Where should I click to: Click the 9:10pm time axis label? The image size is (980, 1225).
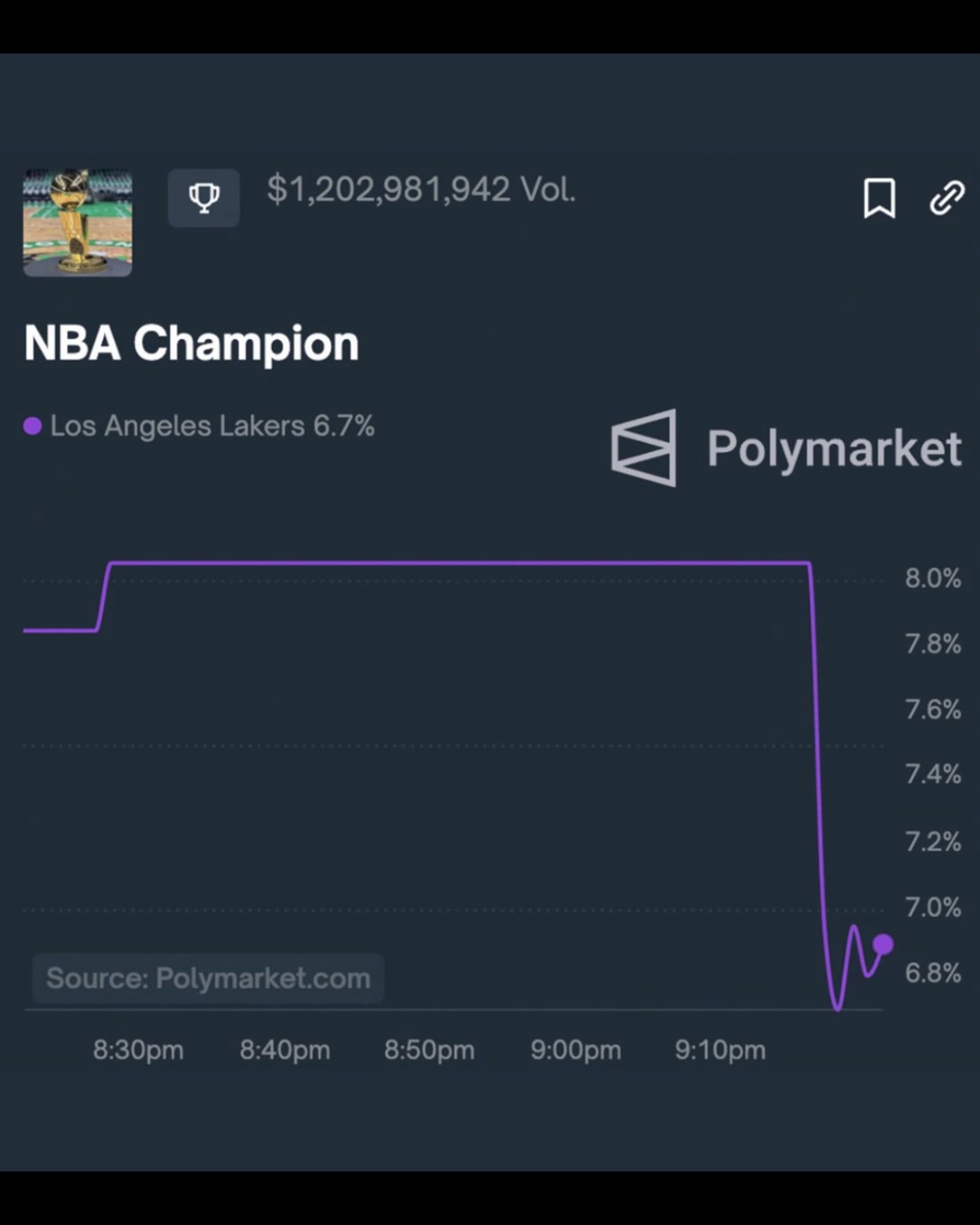(x=720, y=1050)
